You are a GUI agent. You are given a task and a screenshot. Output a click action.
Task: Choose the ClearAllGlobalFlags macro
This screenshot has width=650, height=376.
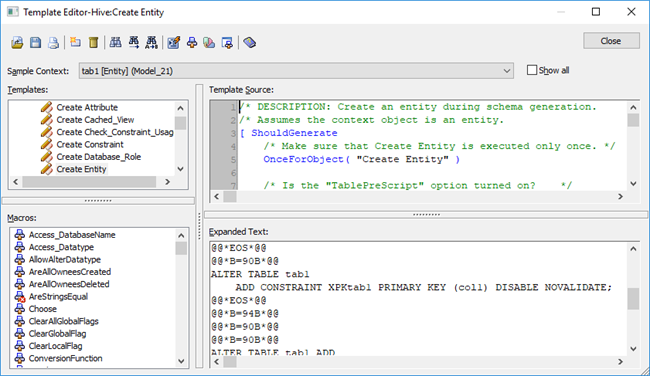click(63, 321)
